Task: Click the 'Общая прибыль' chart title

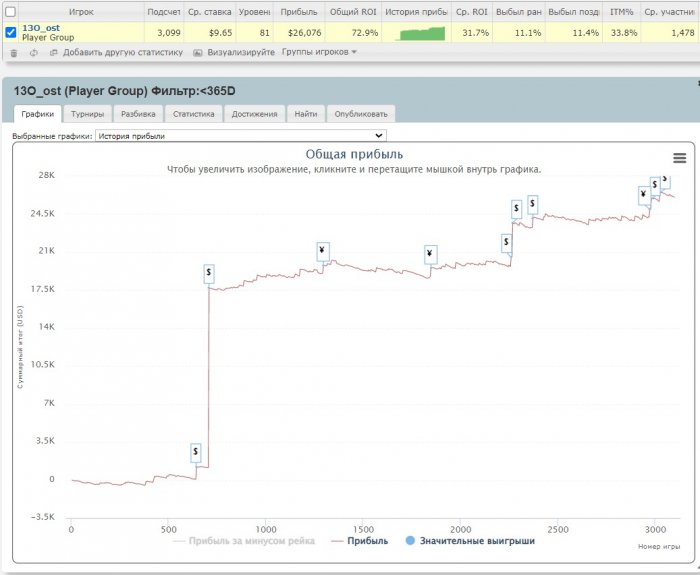Action: point(354,154)
